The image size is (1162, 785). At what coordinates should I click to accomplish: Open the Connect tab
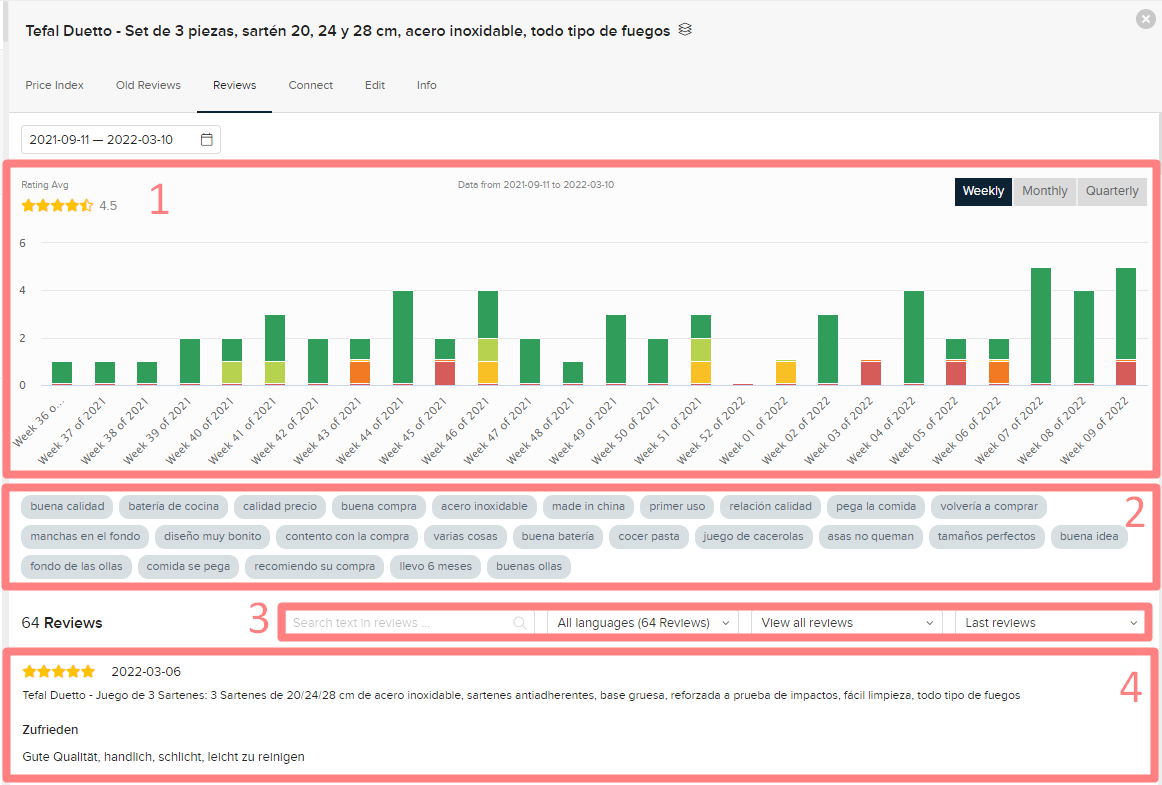pyautogui.click(x=310, y=86)
